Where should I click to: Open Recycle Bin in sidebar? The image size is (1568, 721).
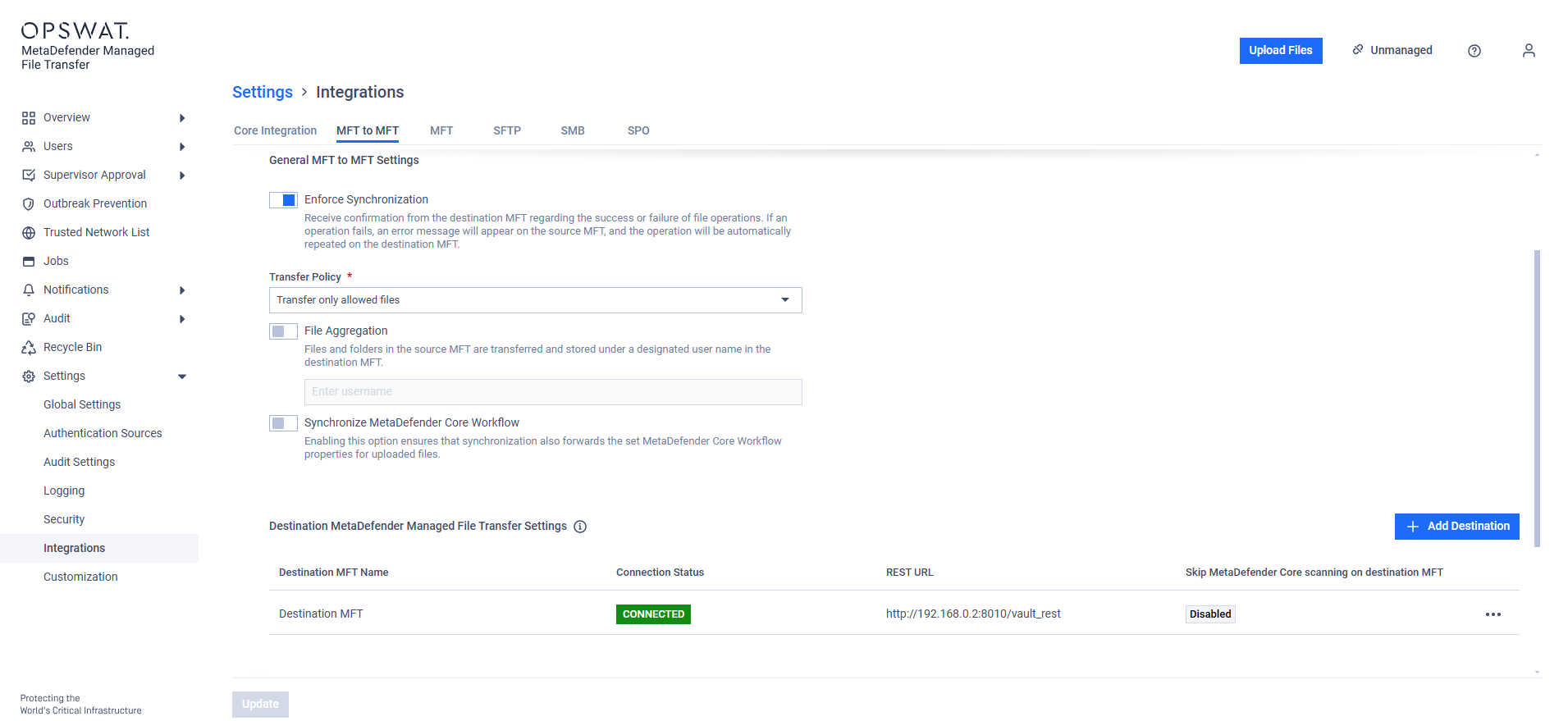pyautogui.click(x=72, y=348)
